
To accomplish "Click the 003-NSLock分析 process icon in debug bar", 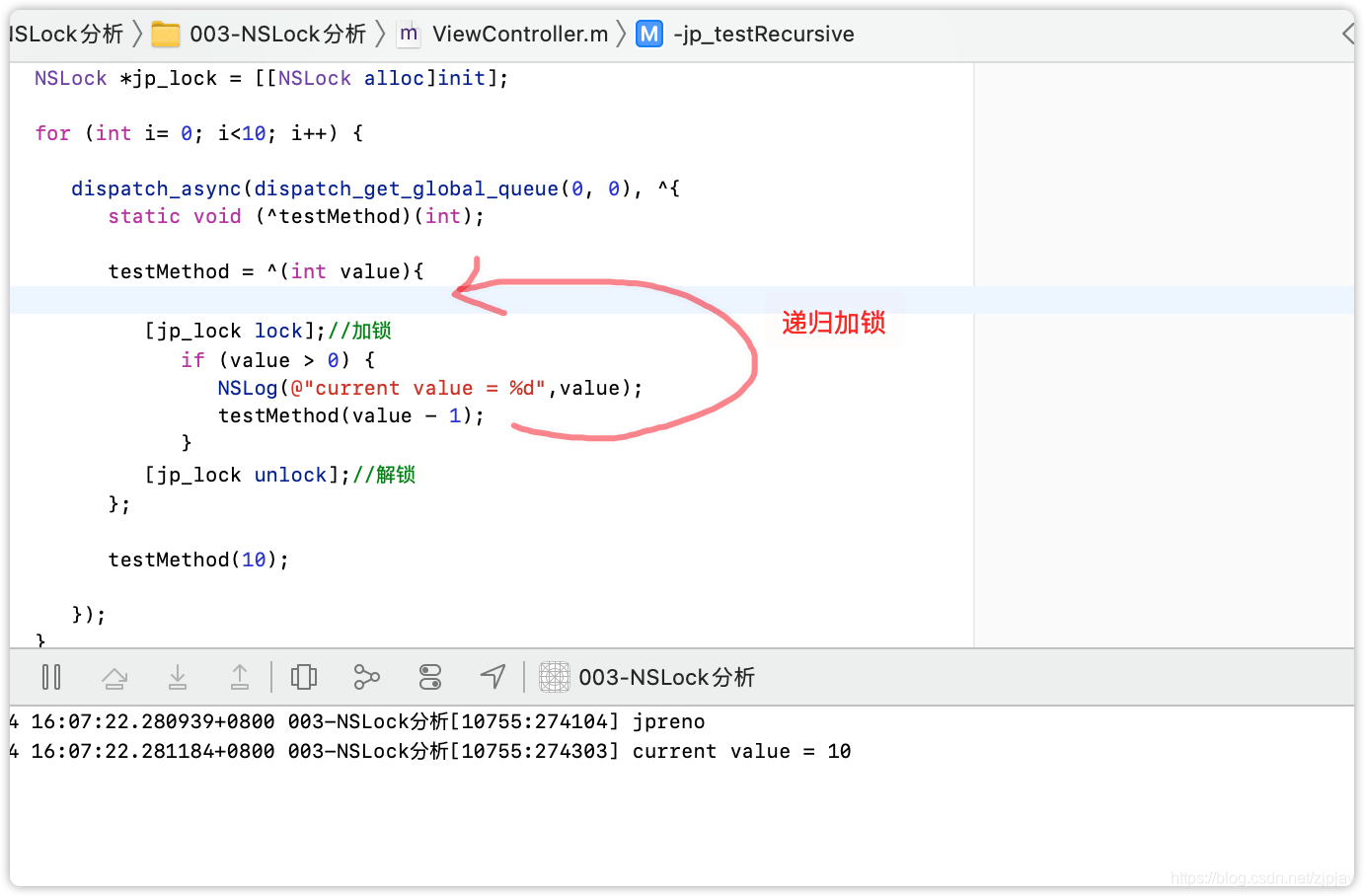I will coord(555,677).
